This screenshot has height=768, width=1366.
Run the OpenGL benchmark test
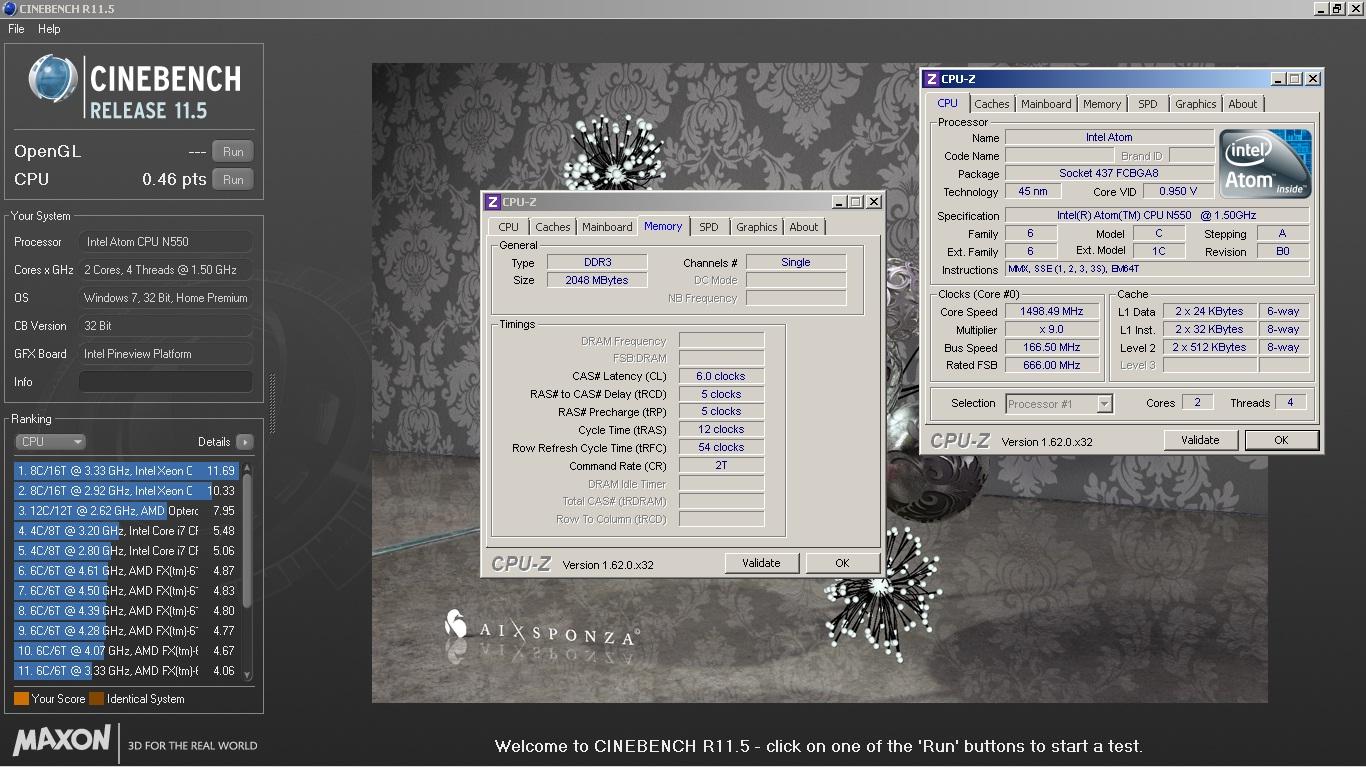click(233, 152)
